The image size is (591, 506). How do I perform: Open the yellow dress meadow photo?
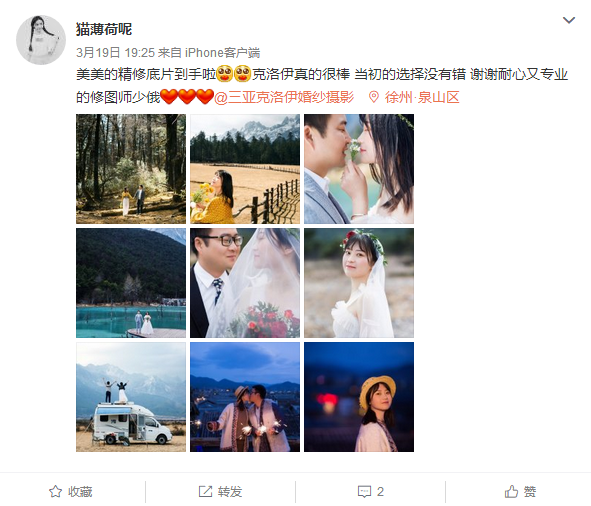[x=245, y=169]
